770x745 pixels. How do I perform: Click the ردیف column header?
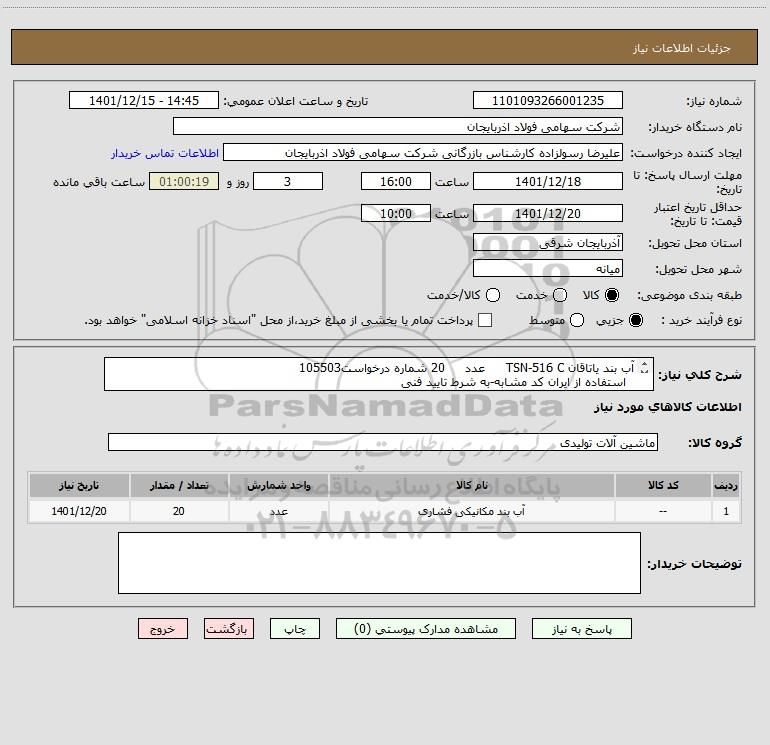click(x=726, y=485)
